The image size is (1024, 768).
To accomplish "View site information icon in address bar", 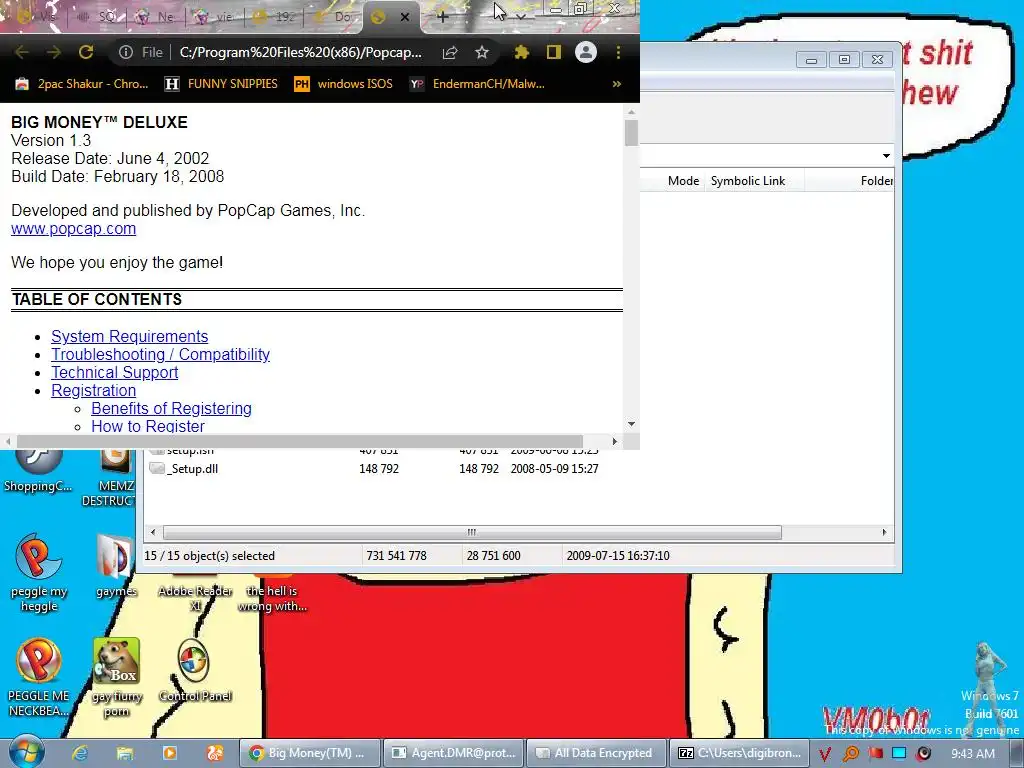I will (x=126, y=52).
